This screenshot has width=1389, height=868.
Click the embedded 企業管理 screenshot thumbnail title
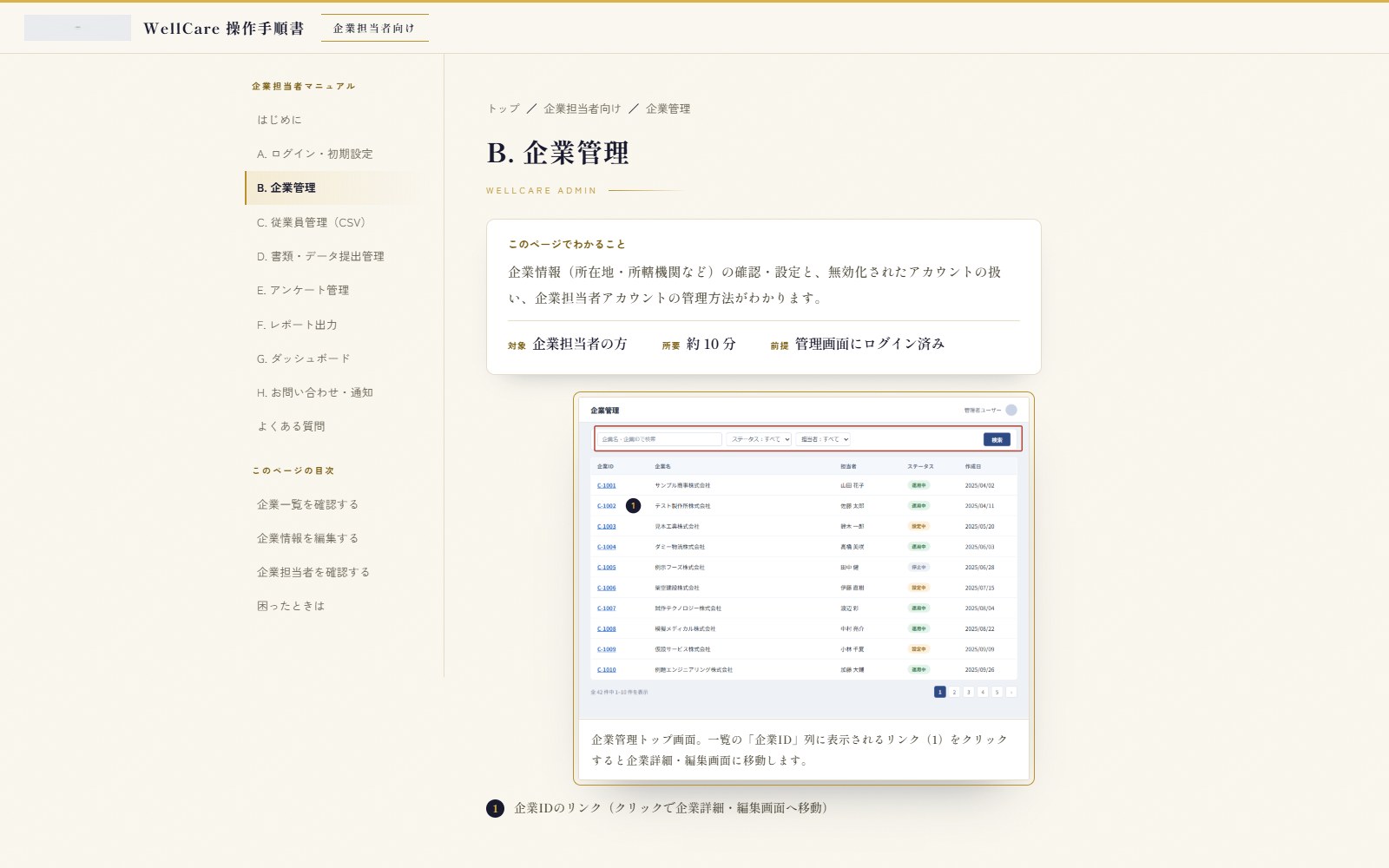click(x=605, y=411)
